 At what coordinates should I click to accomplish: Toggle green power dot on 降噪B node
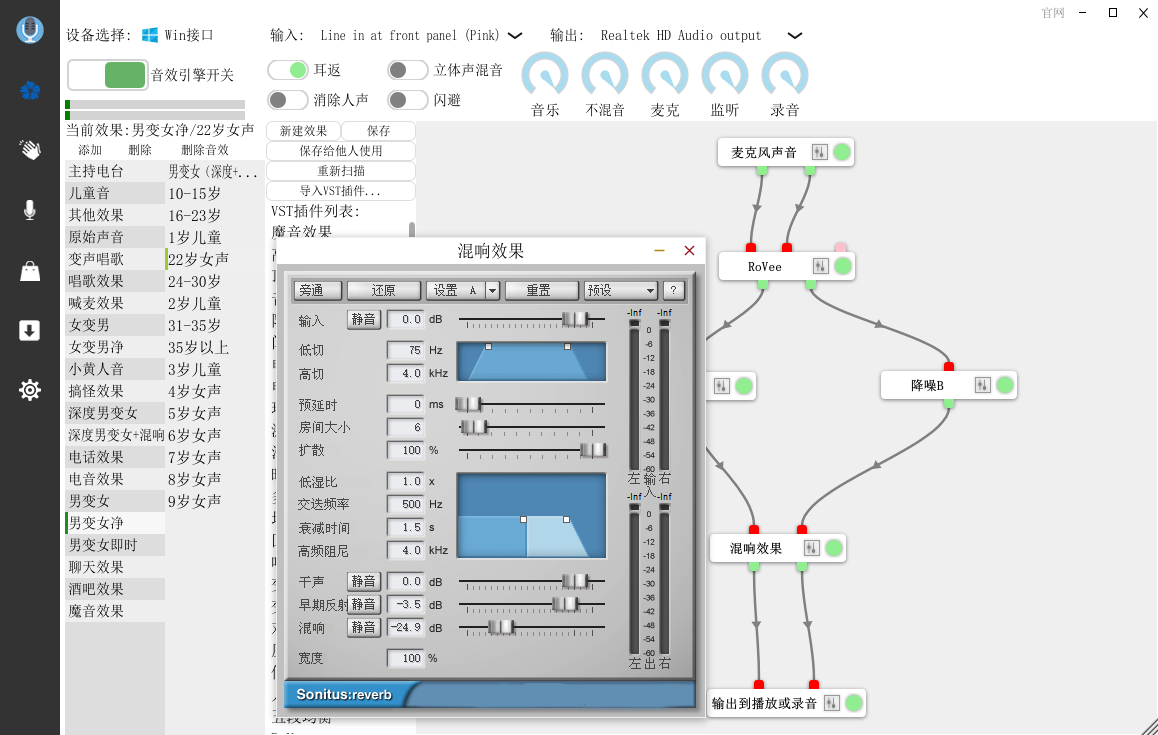(x=1004, y=385)
